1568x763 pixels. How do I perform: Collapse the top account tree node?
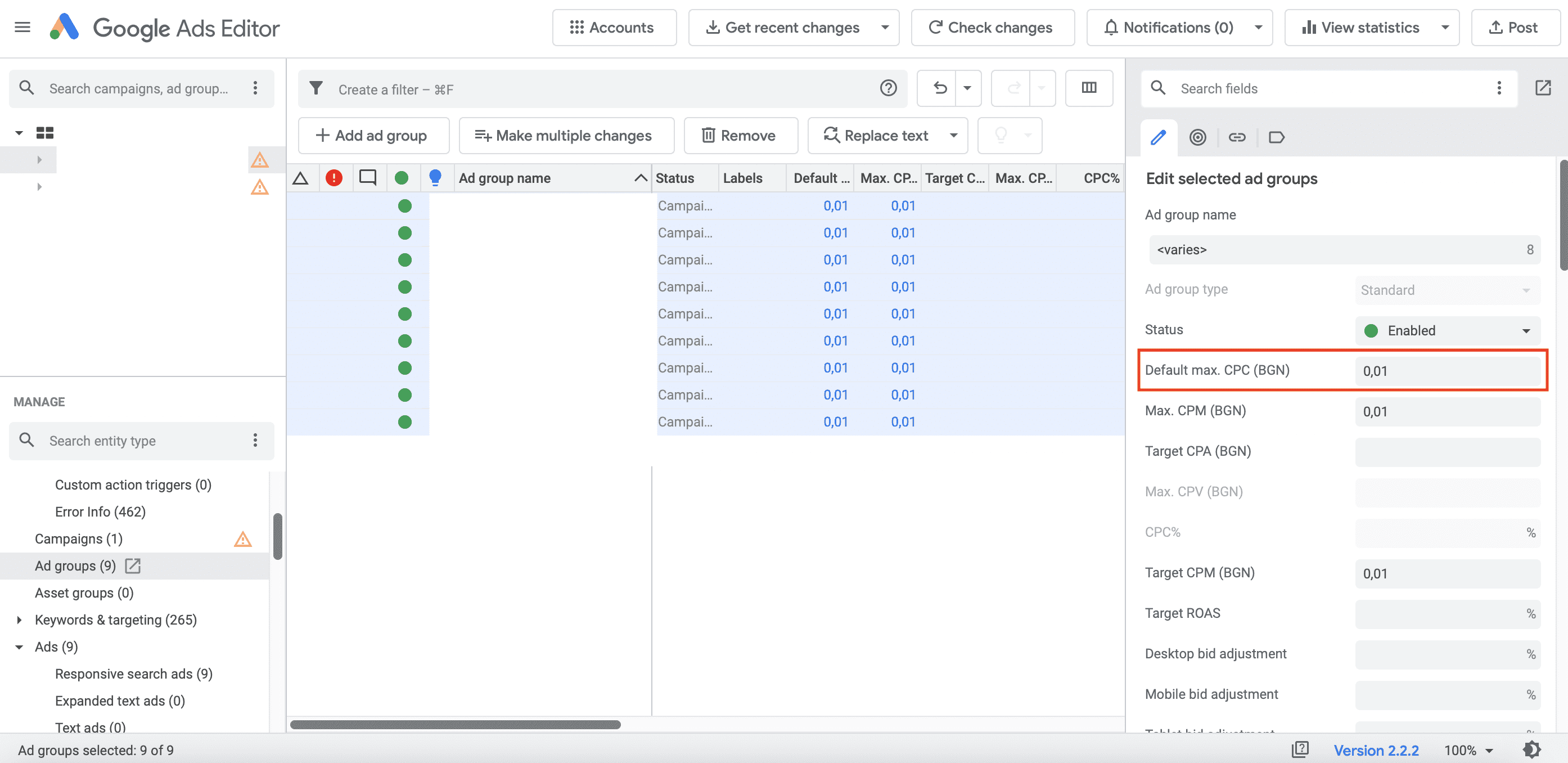coord(20,133)
